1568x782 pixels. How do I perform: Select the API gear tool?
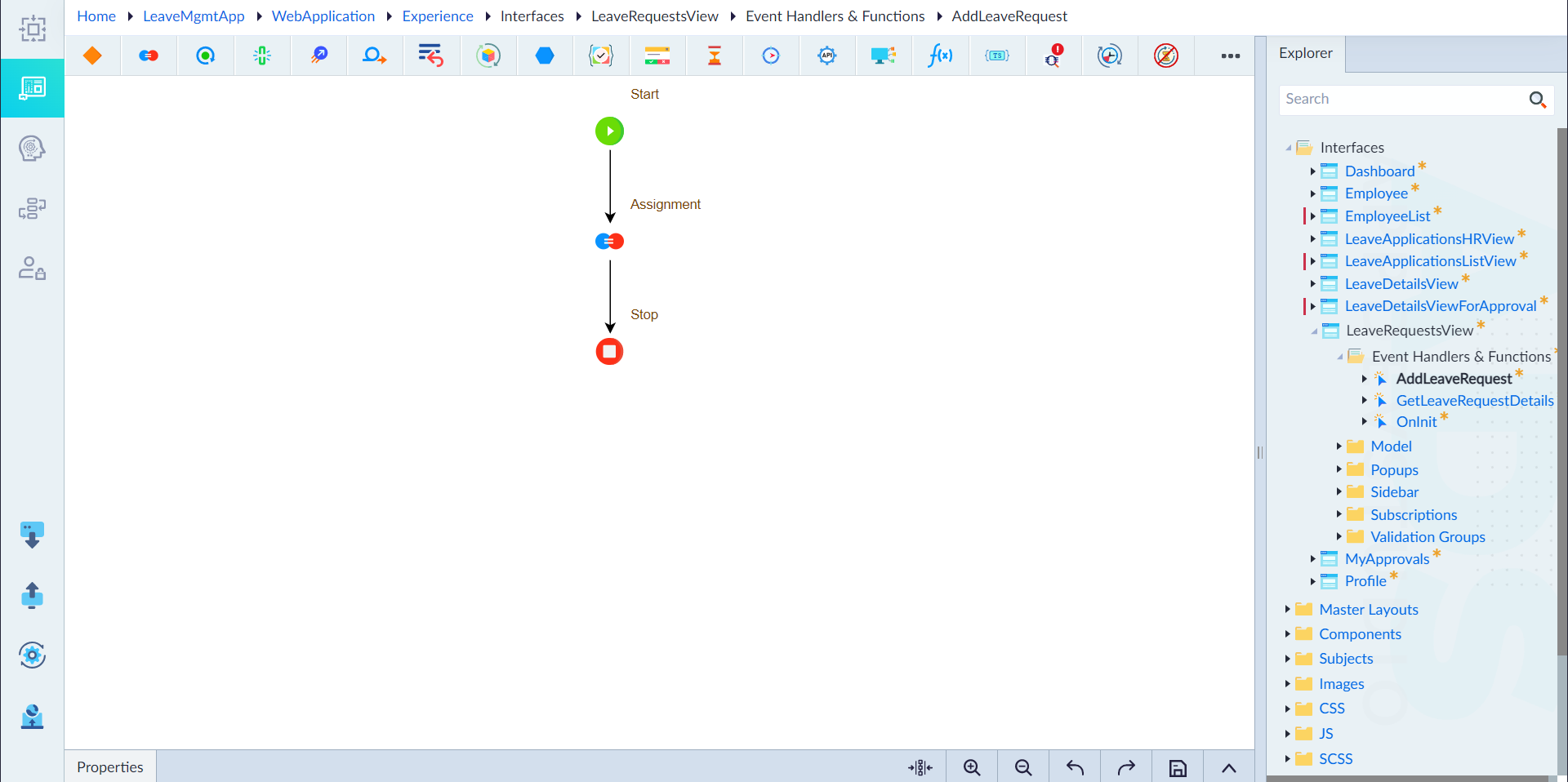pos(827,56)
